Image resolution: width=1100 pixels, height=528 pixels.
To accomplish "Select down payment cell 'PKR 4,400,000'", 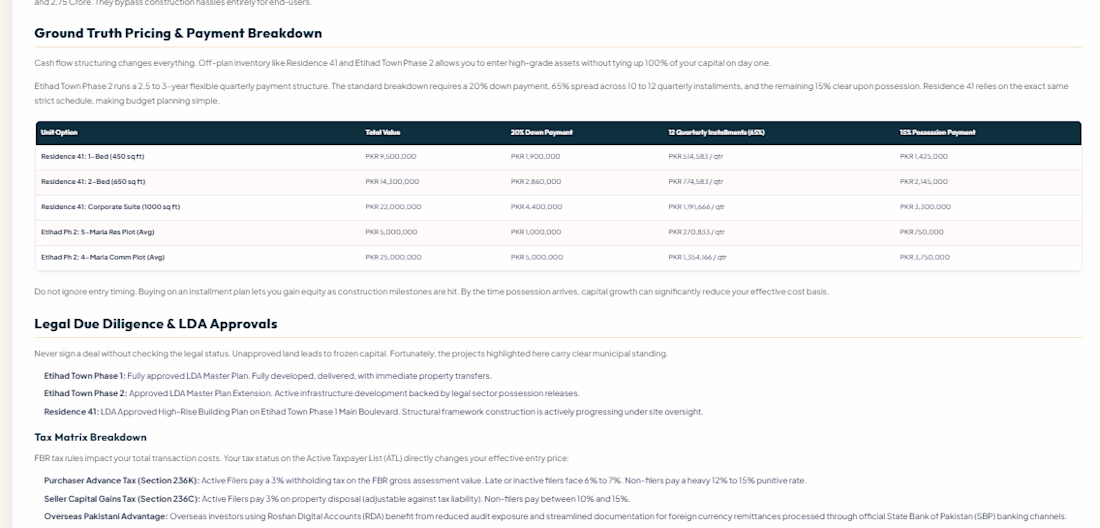I will tap(537, 207).
